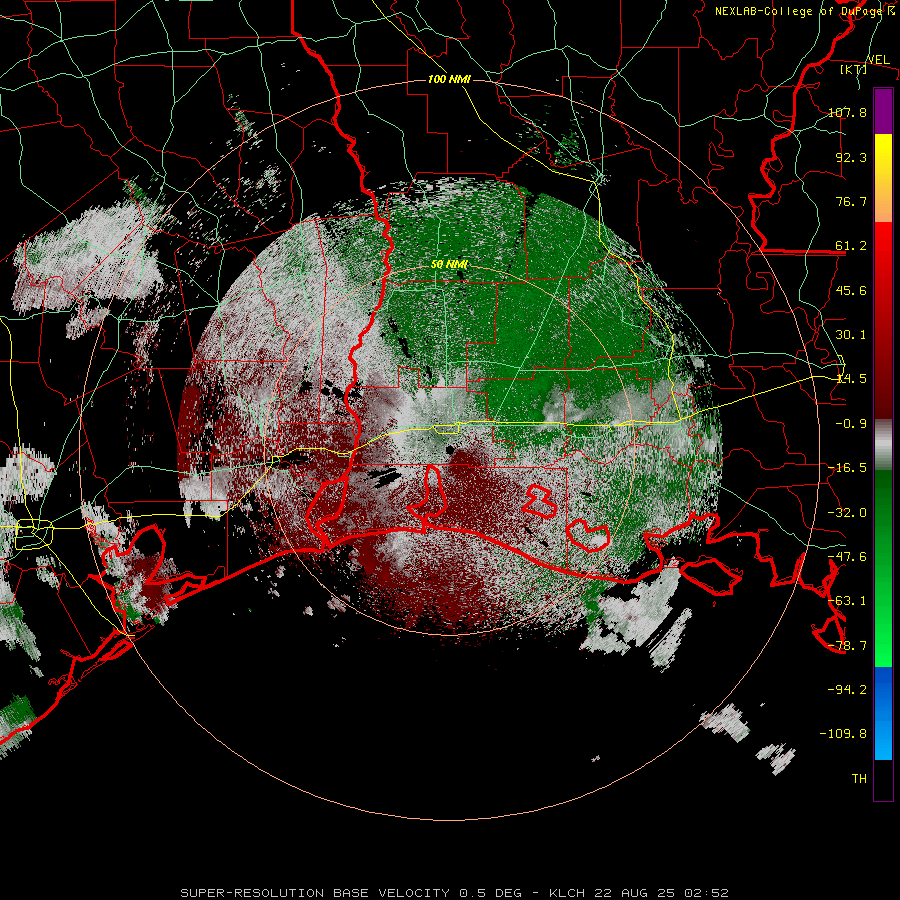Screen dimensions: 900x900
Task: Click the 76.7 velocity scale value
Action: coord(851,201)
